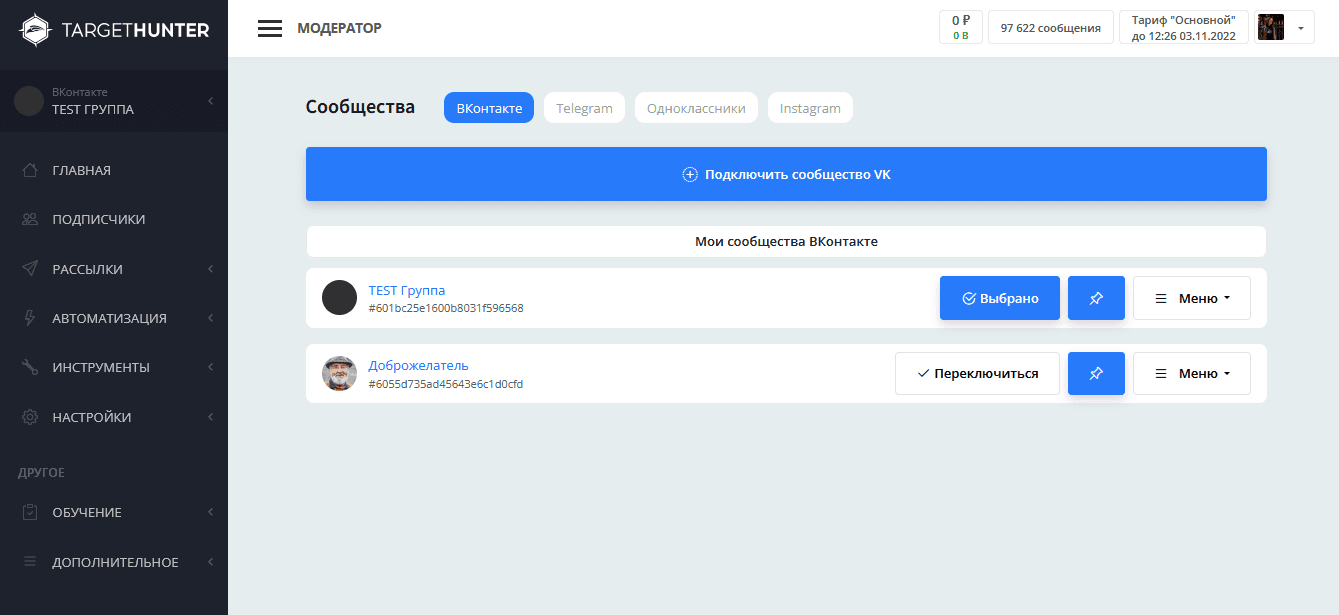The width and height of the screenshot is (1339, 615).
Task: Open Подписчики in the sidebar
Action: pyautogui.click(x=98, y=219)
